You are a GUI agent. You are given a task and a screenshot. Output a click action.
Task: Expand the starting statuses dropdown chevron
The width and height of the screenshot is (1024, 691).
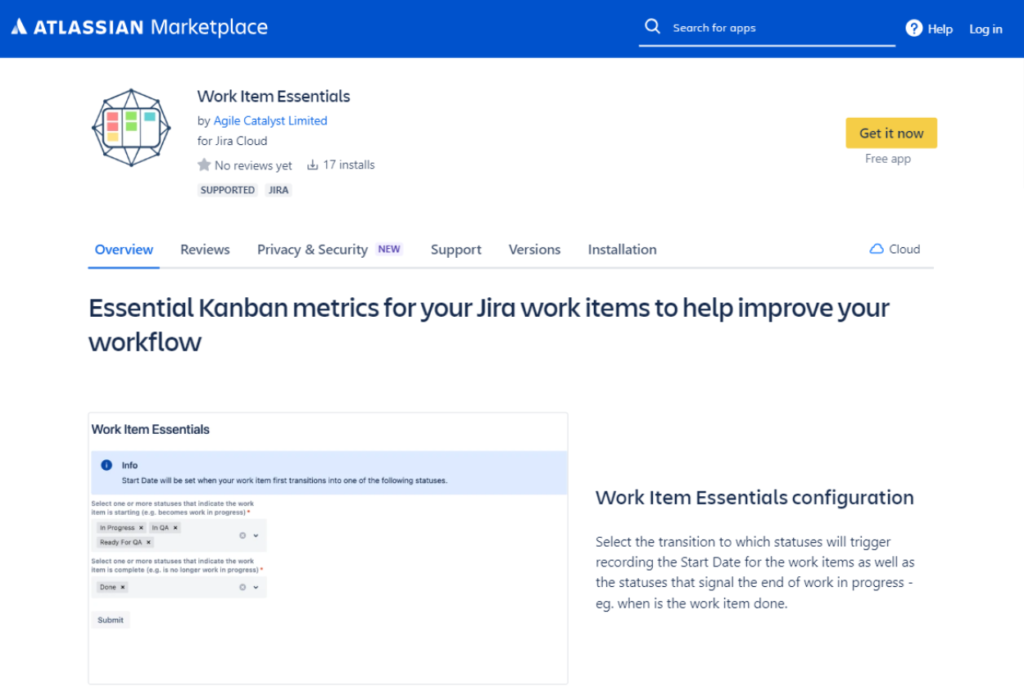(x=256, y=536)
